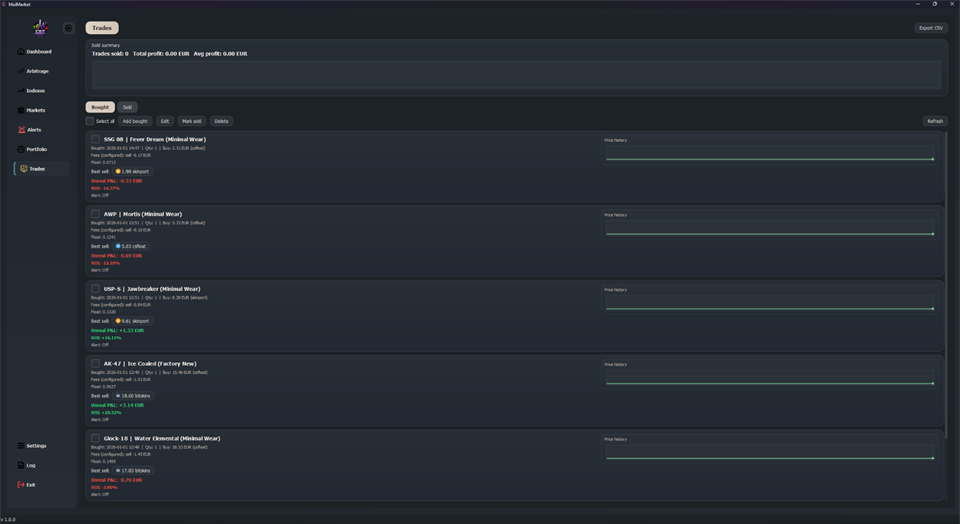Open the Portfolio briefcase icon
960x524 pixels.
tap(21, 149)
